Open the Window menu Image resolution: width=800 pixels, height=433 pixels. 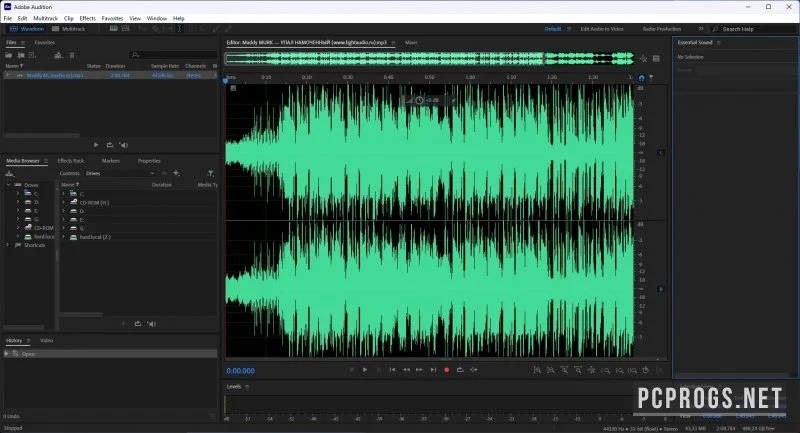(x=157, y=18)
